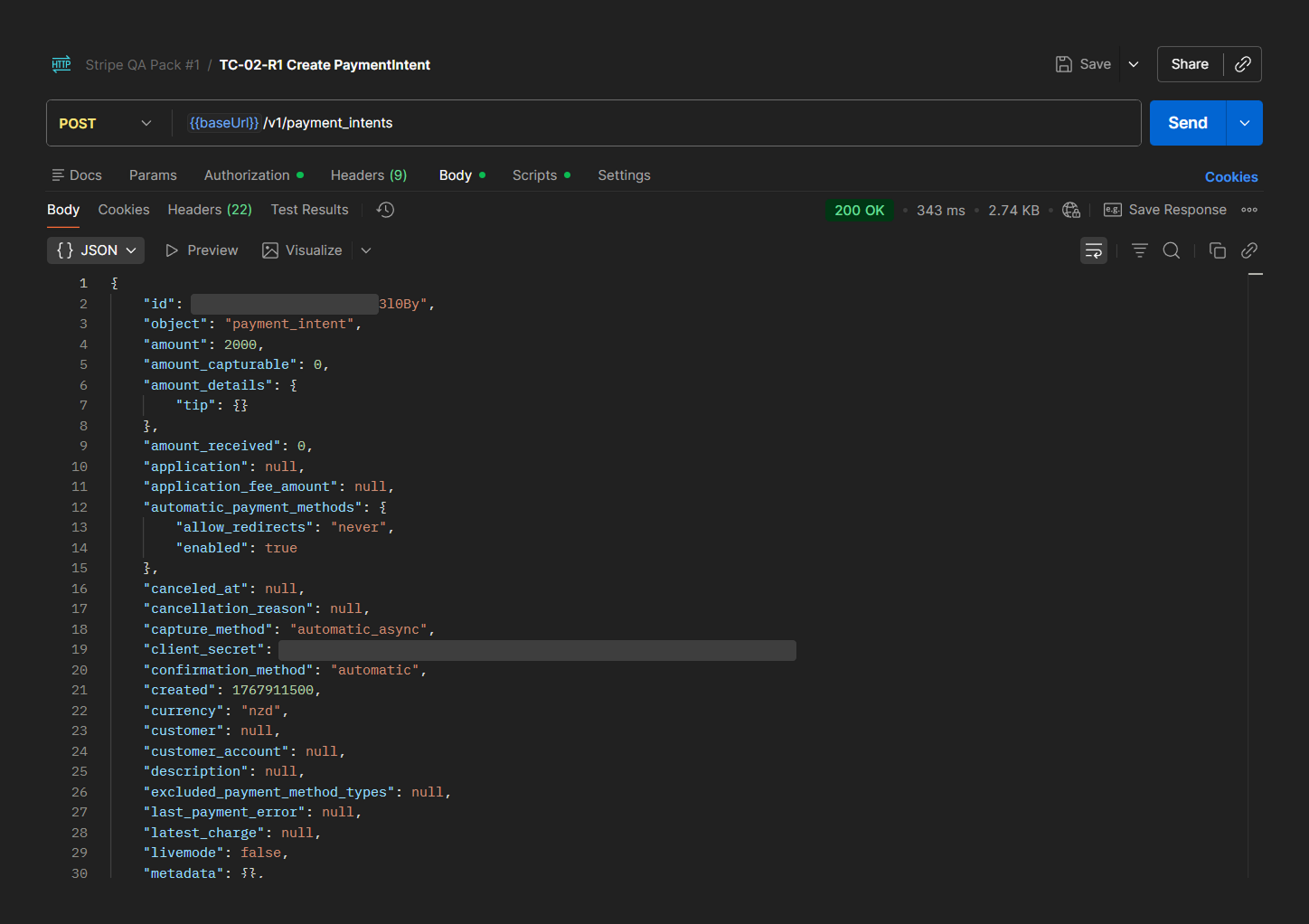Open search in response icon
Image resolution: width=1309 pixels, height=924 pixels.
click(x=1172, y=250)
